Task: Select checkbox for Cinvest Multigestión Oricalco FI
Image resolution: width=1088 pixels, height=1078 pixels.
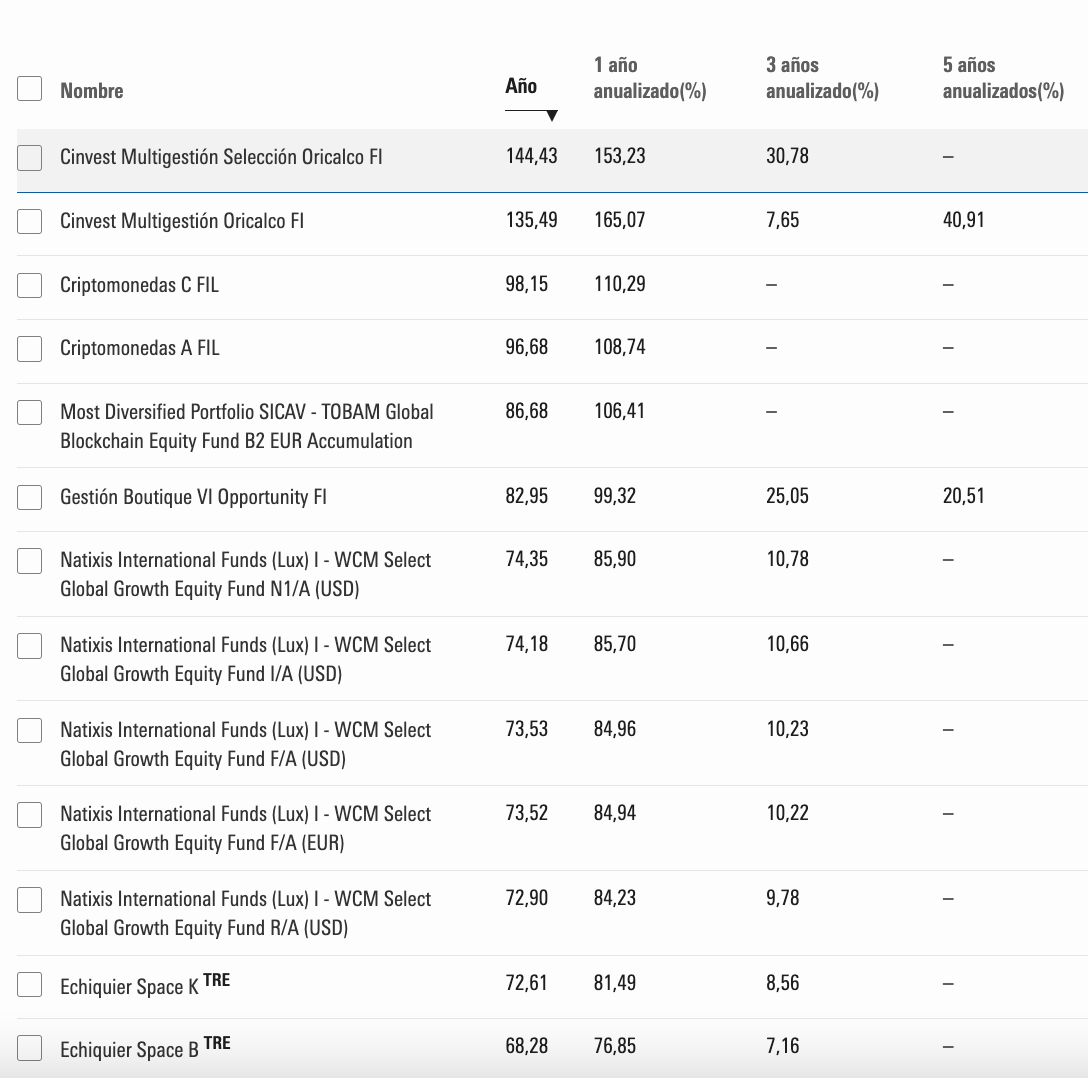Action: (29, 221)
